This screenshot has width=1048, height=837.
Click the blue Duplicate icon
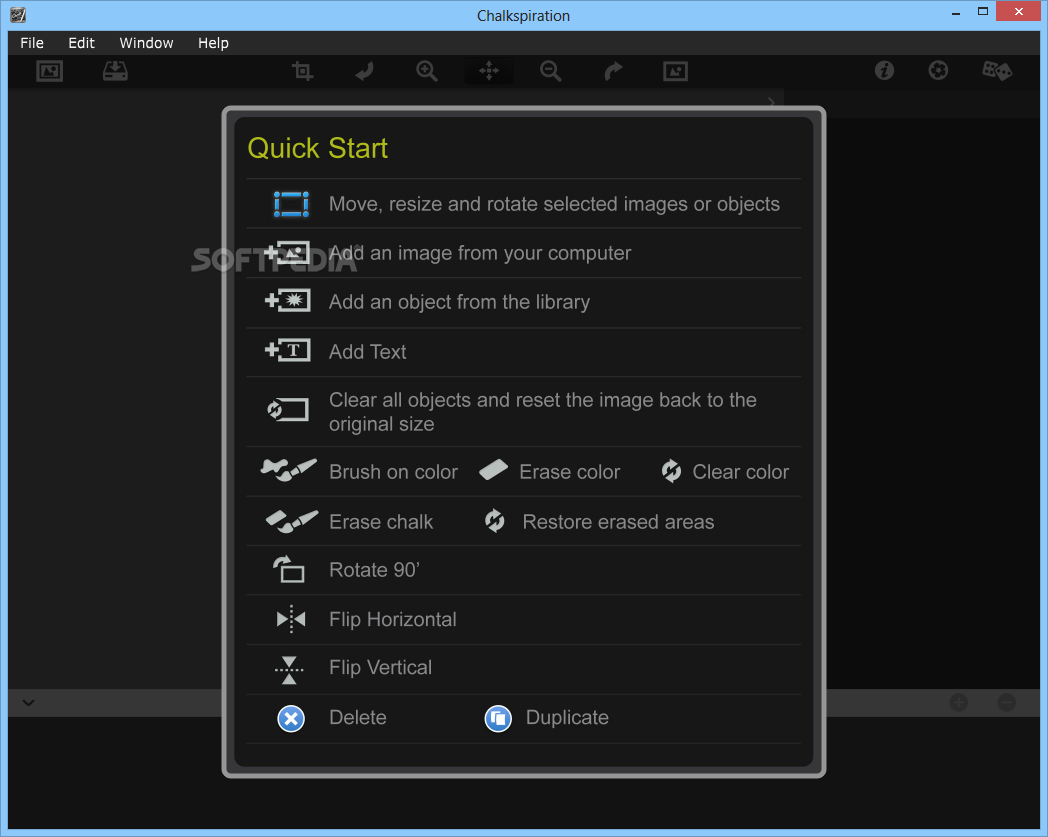click(498, 719)
